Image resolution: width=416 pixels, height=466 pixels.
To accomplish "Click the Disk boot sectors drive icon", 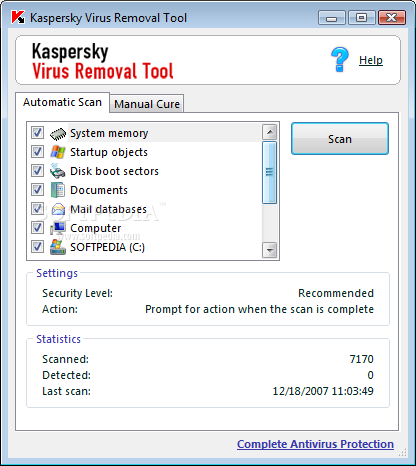I will coord(58,171).
